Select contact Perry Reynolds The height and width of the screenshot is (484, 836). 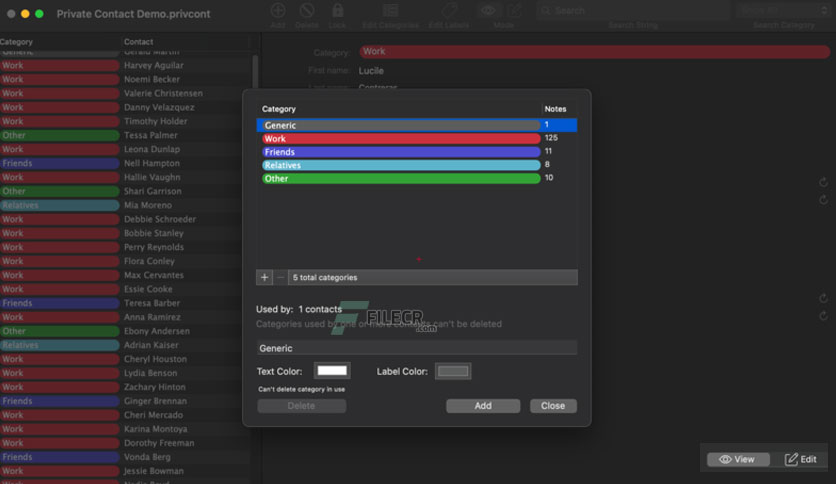(x=154, y=247)
